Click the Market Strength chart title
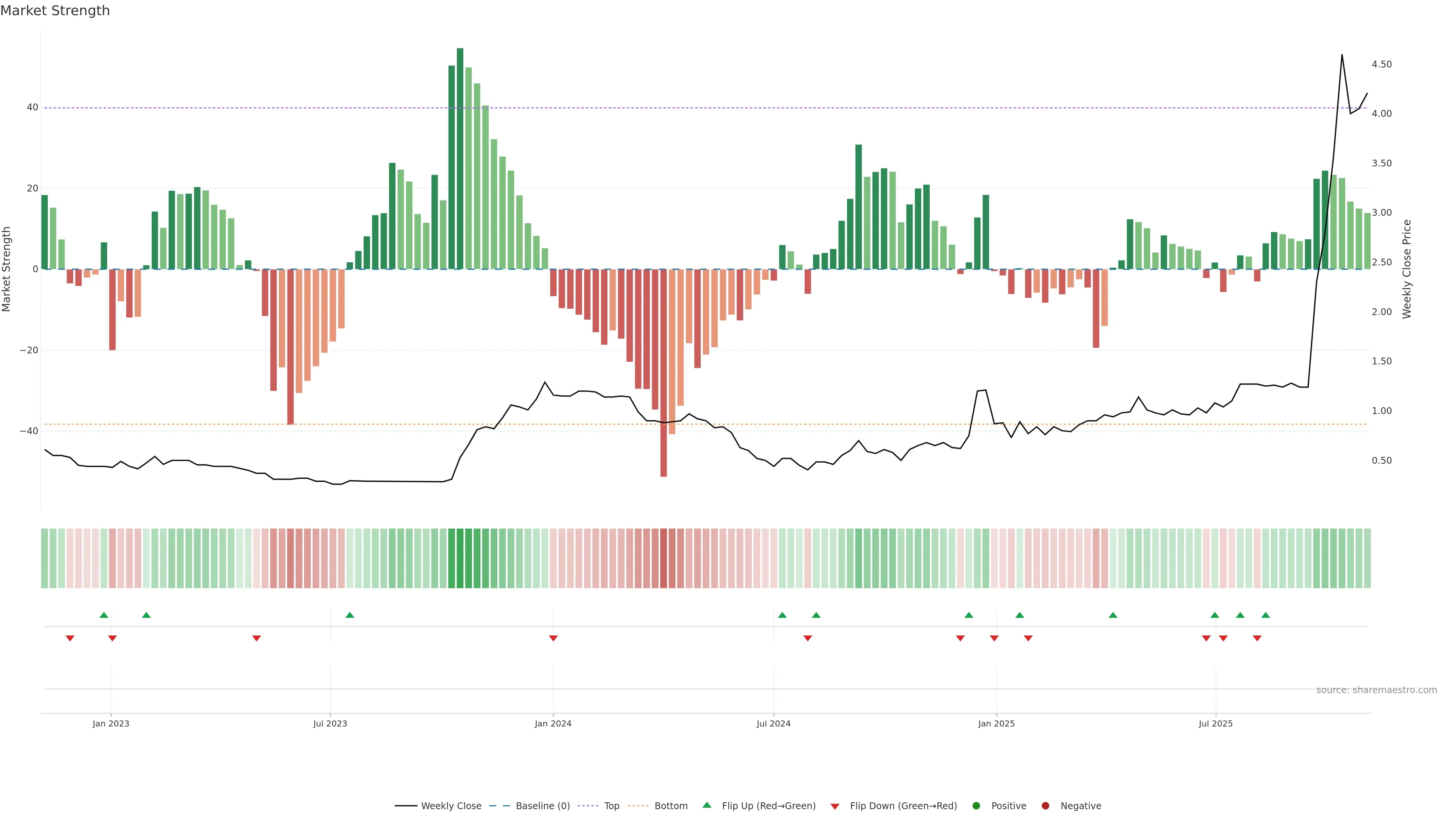This screenshot has width=1456, height=819. [x=55, y=11]
